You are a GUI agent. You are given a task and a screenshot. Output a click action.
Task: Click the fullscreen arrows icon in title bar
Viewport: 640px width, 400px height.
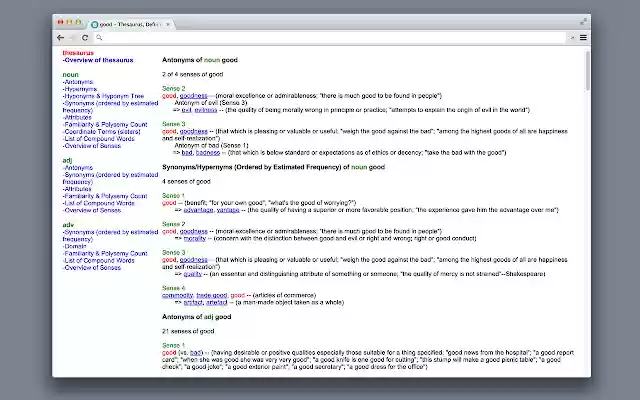(583, 22)
